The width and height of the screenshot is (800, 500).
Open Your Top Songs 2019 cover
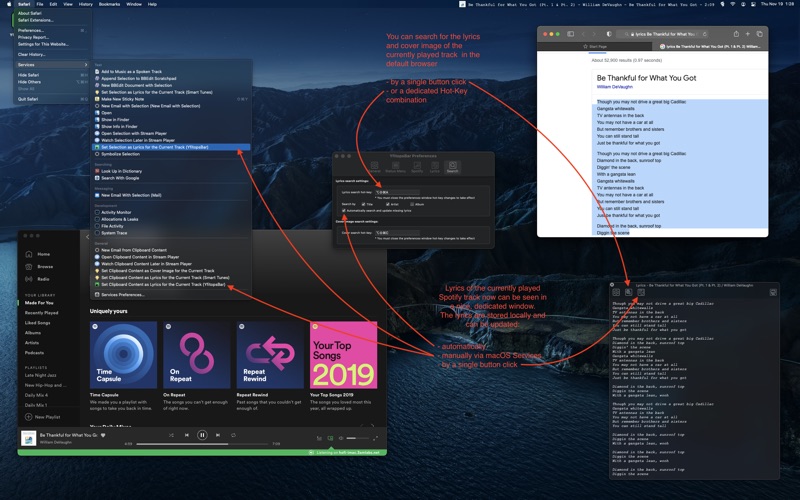[x=343, y=355]
